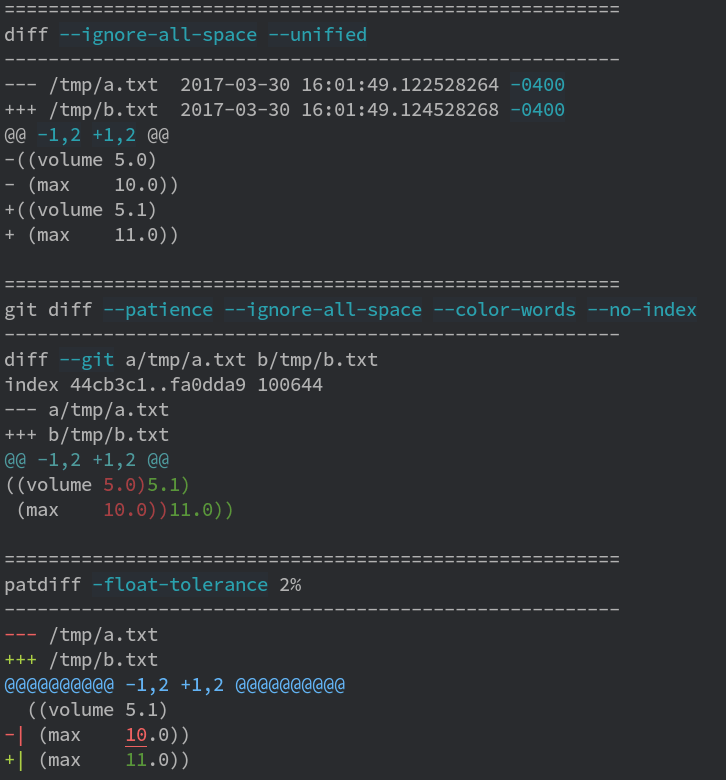
Task: Click the --git flag in diff header
Action: click(x=87, y=360)
